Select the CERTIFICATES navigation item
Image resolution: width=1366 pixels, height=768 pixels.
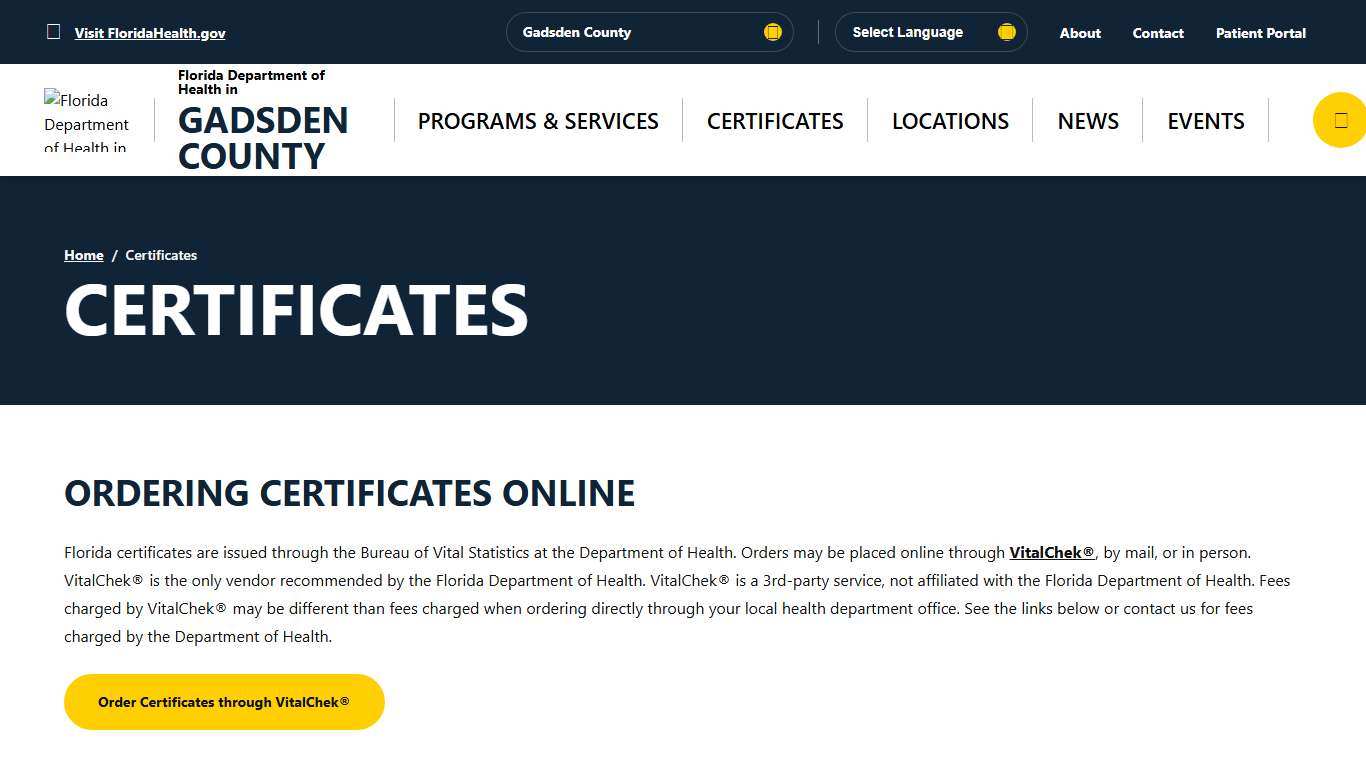(775, 120)
